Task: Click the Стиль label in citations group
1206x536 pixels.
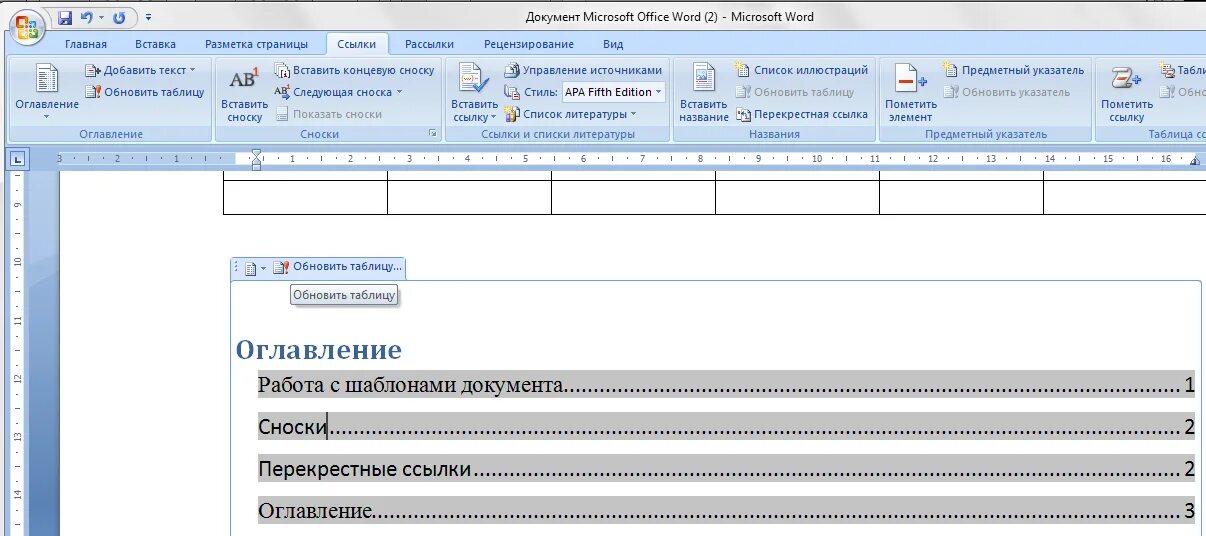Action: coord(540,92)
